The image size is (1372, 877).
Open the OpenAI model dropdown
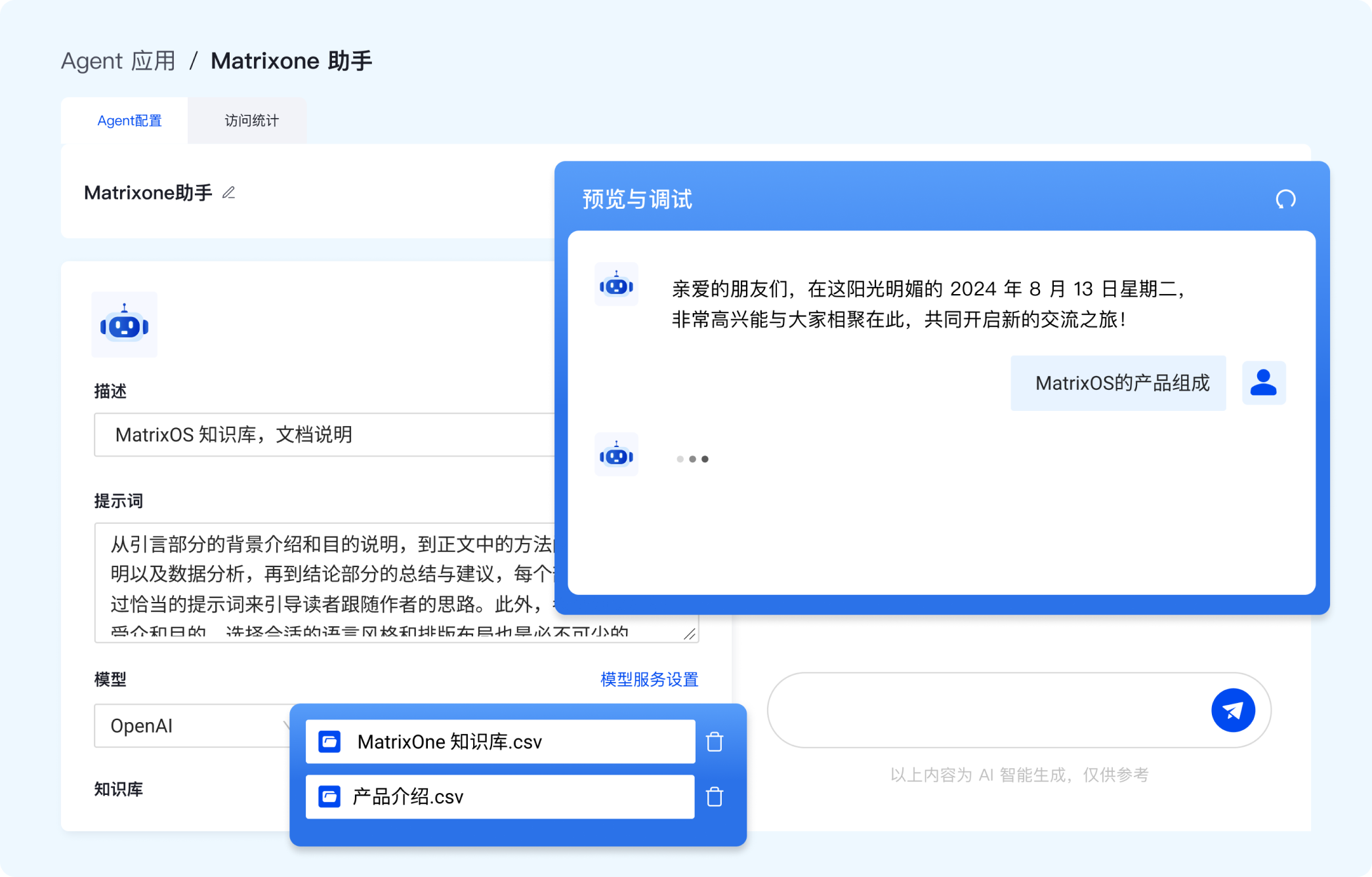(x=194, y=725)
